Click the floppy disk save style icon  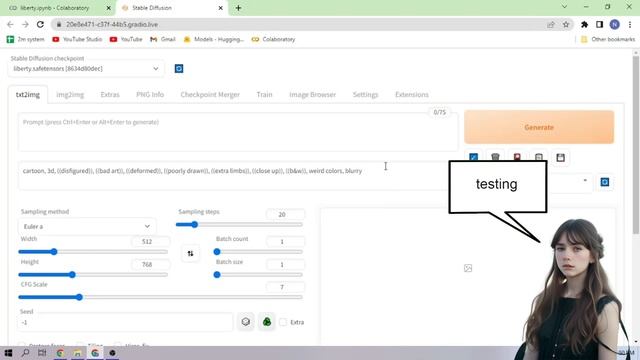pyautogui.click(x=560, y=158)
